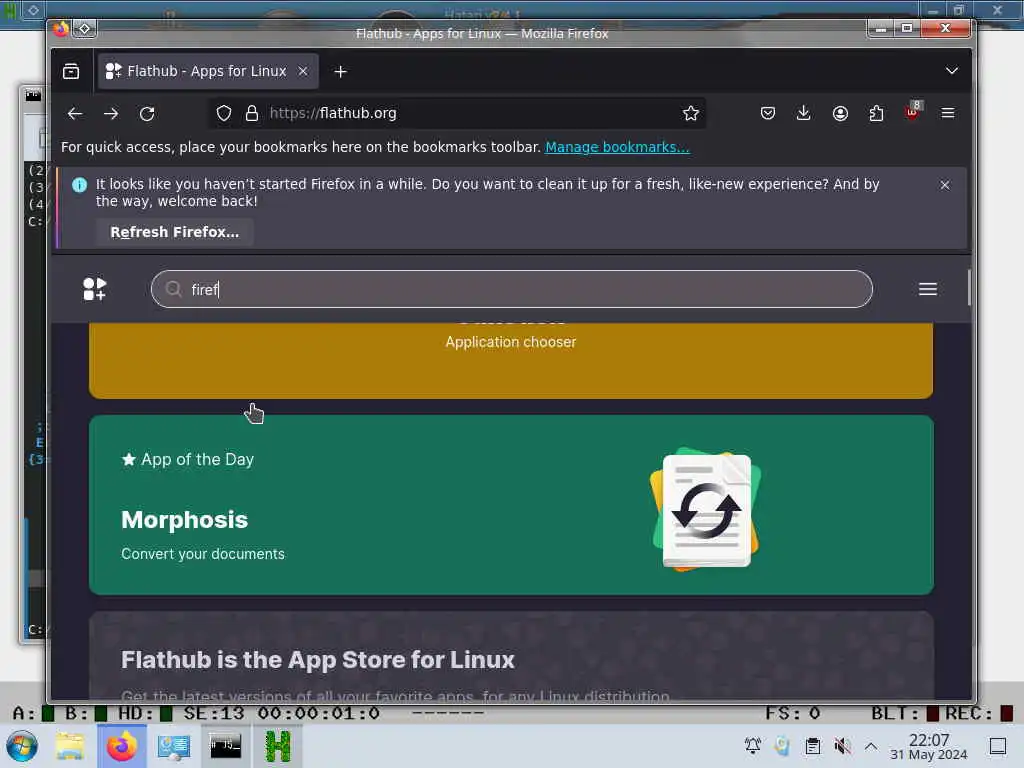Click the notification bell tray icon
Viewport: 1024px width, 768px height.
(x=753, y=746)
